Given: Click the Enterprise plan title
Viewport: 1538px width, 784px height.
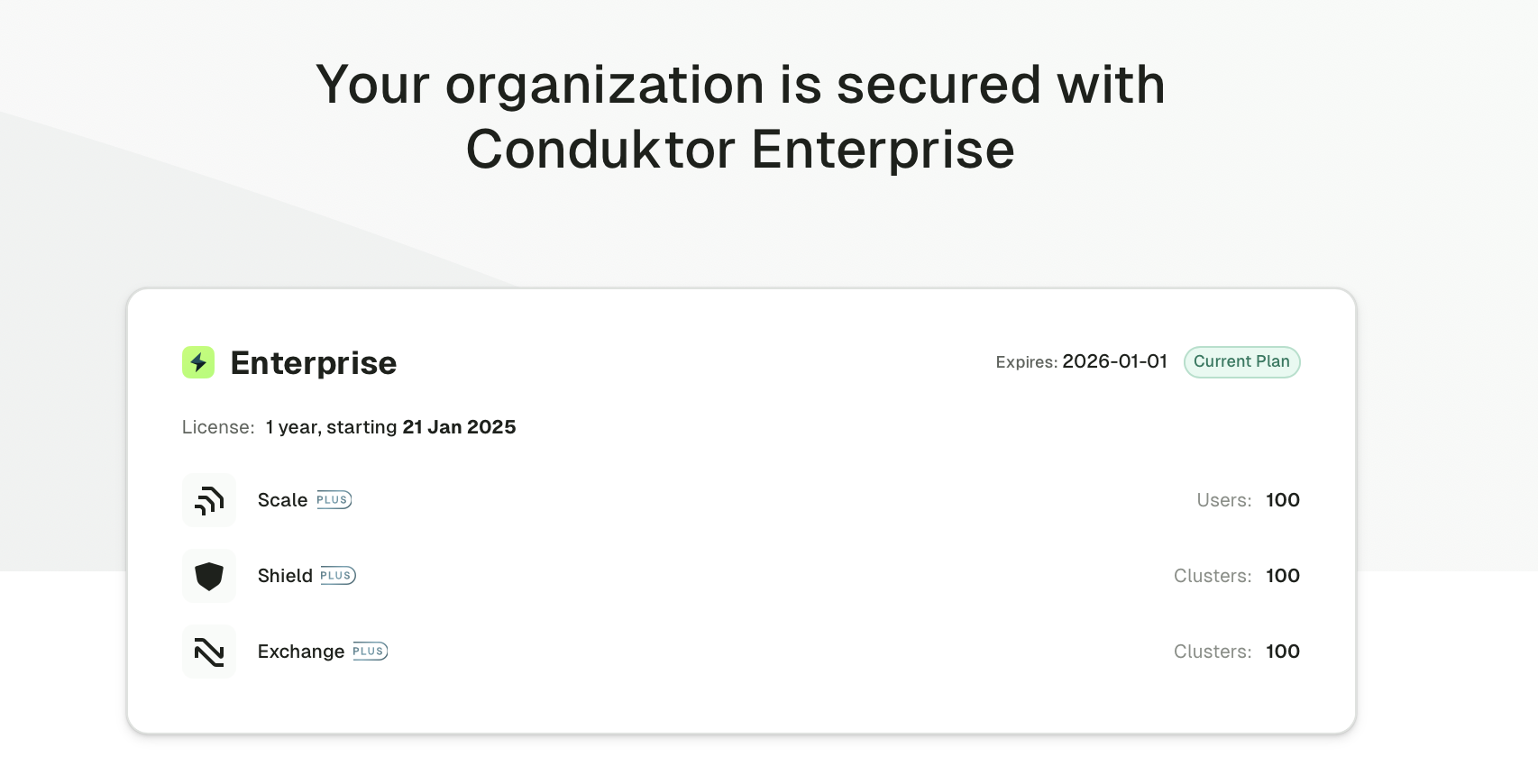Looking at the screenshot, I should (314, 363).
